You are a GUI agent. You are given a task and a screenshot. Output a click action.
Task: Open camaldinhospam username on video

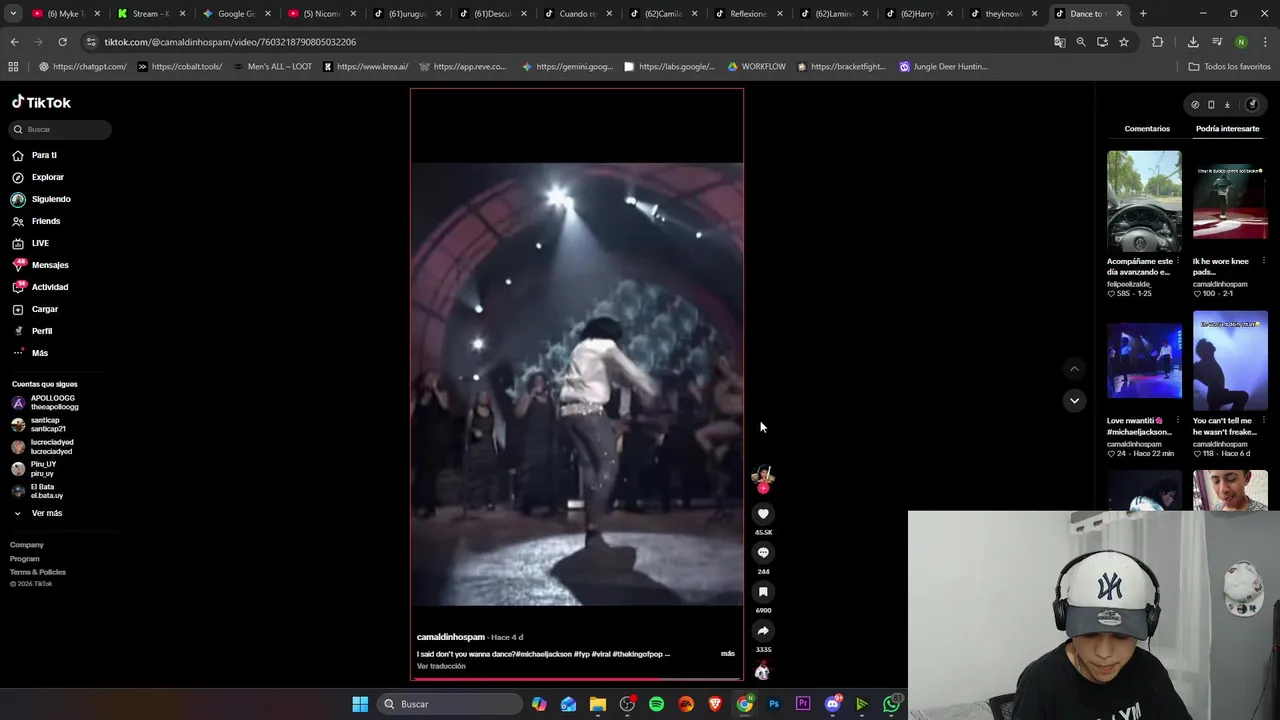(450, 637)
